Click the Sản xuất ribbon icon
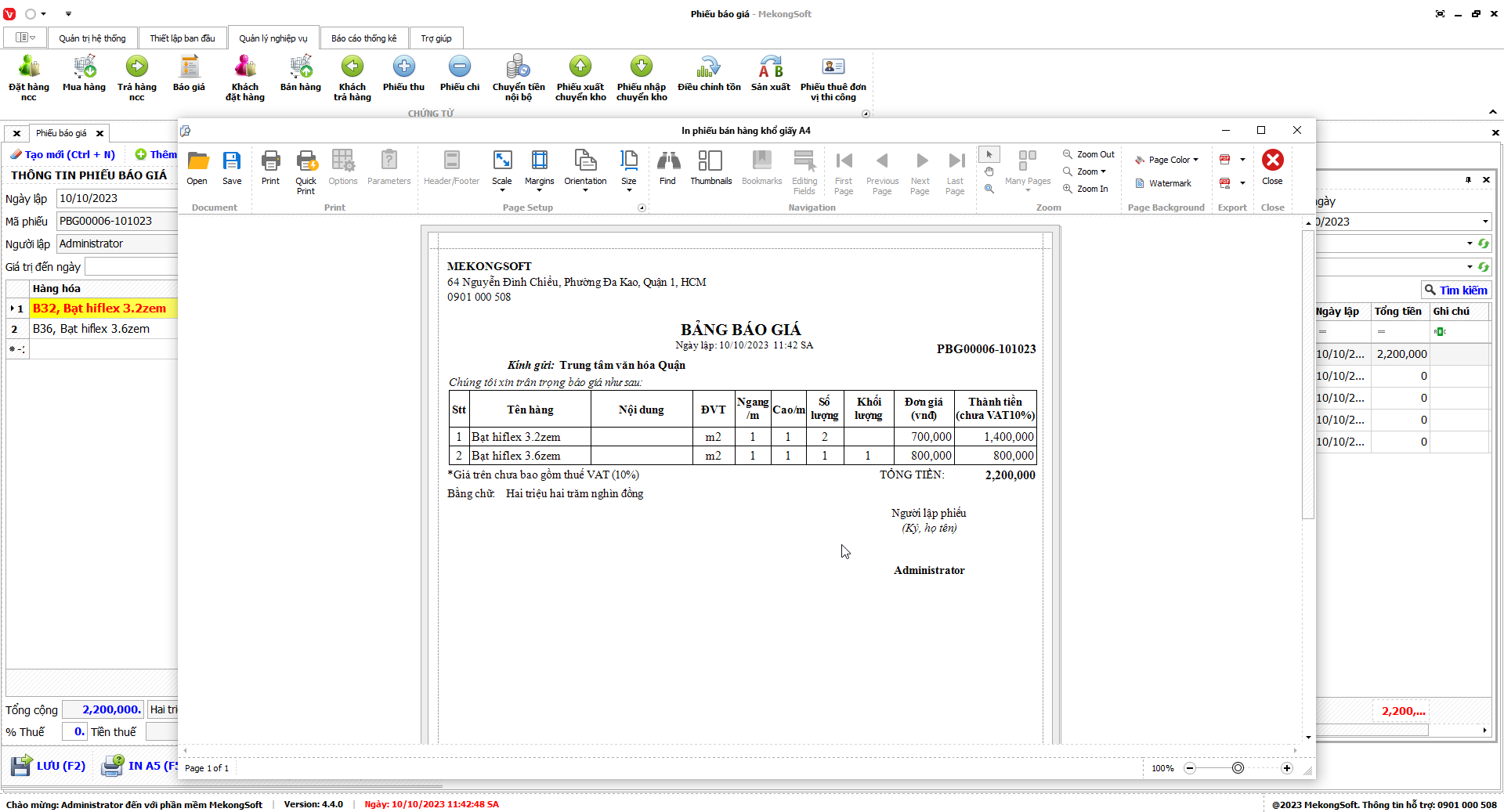The height and width of the screenshot is (812, 1504). (x=770, y=74)
